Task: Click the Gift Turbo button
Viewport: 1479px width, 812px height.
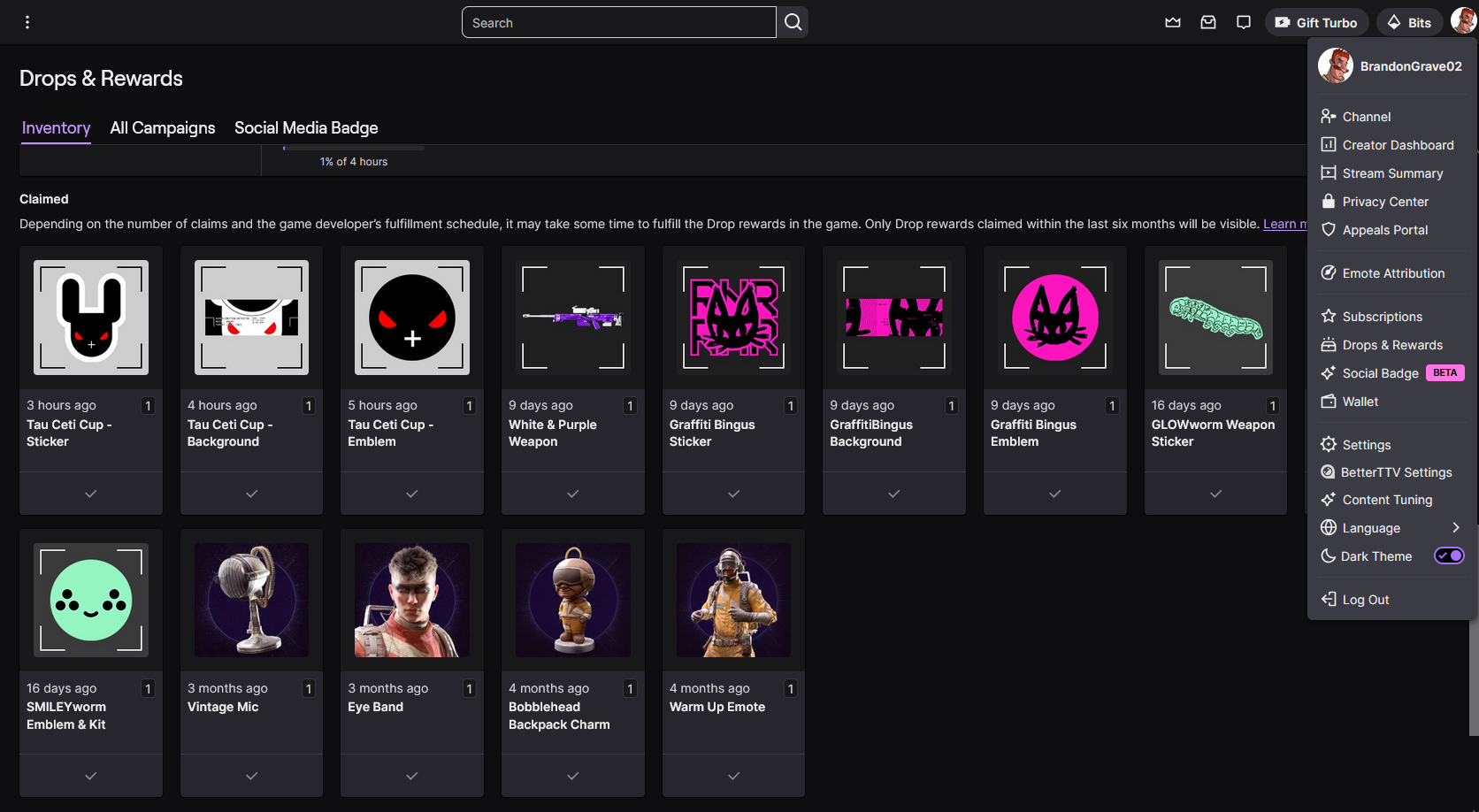Action: pos(1316,22)
